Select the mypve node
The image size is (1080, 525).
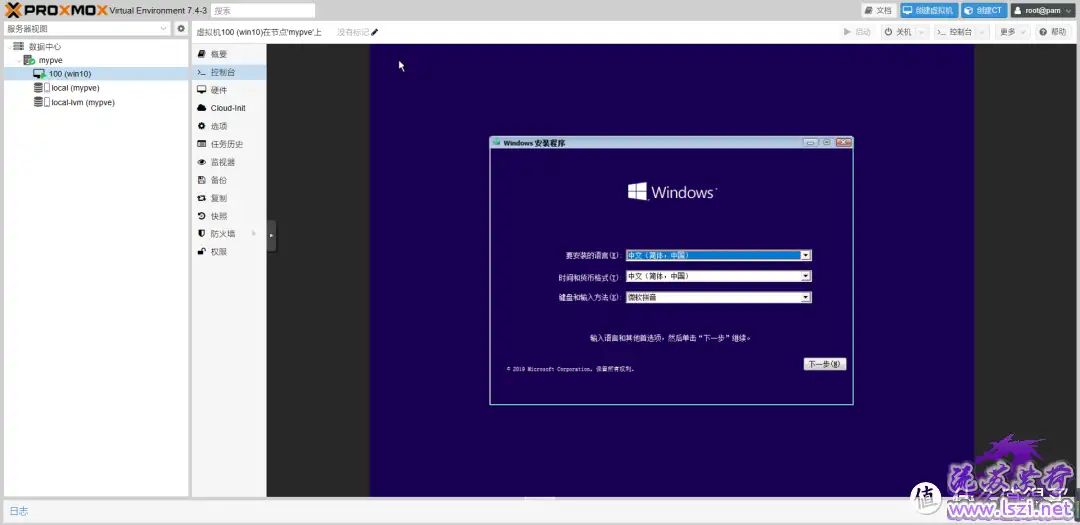(x=50, y=60)
